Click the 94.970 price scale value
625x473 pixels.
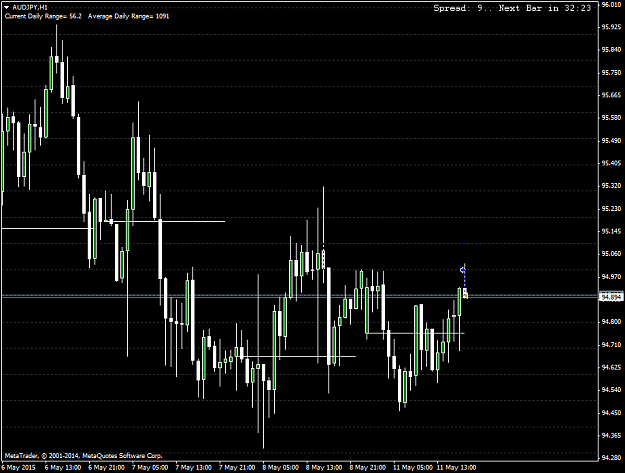point(611,276)
